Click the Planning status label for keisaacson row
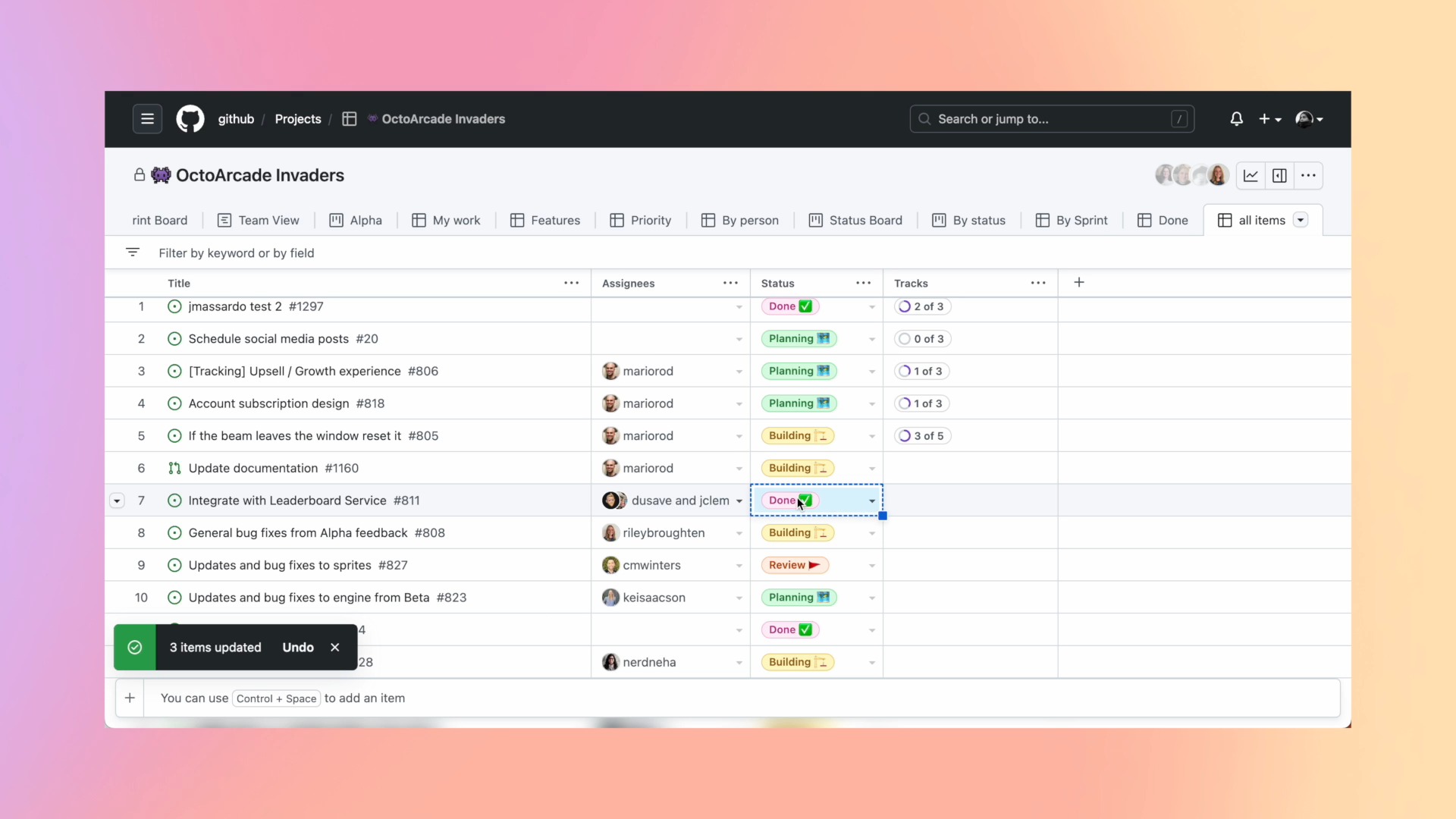 (x=799, y=598)
